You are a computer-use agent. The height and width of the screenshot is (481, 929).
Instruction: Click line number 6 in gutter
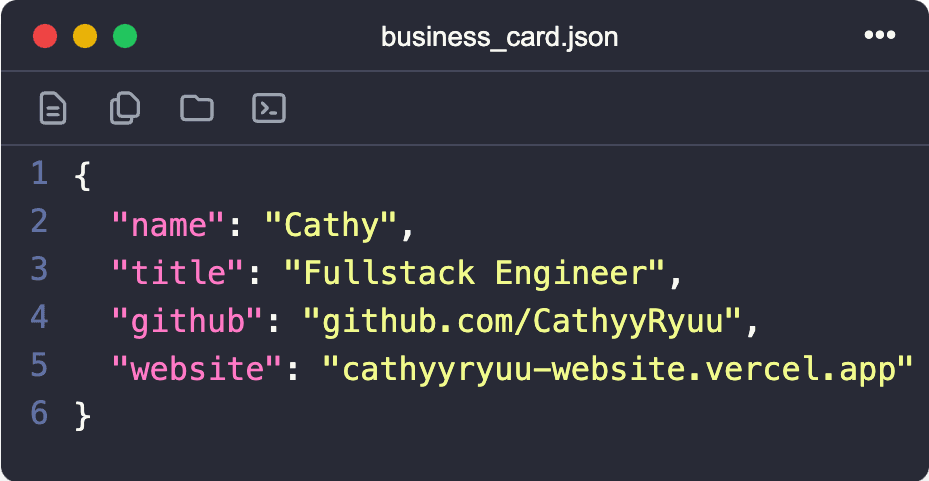pos(39,413)
